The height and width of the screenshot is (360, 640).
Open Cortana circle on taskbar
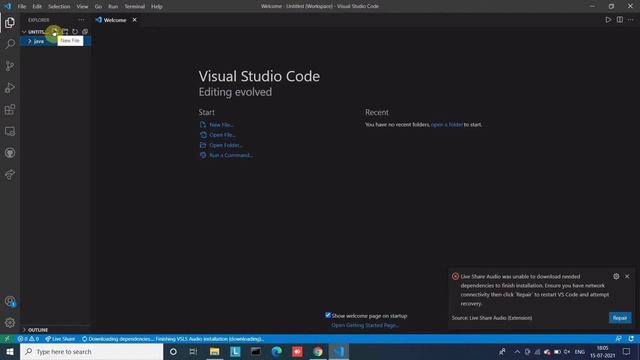pyautogui.click(x=173, y=351)
